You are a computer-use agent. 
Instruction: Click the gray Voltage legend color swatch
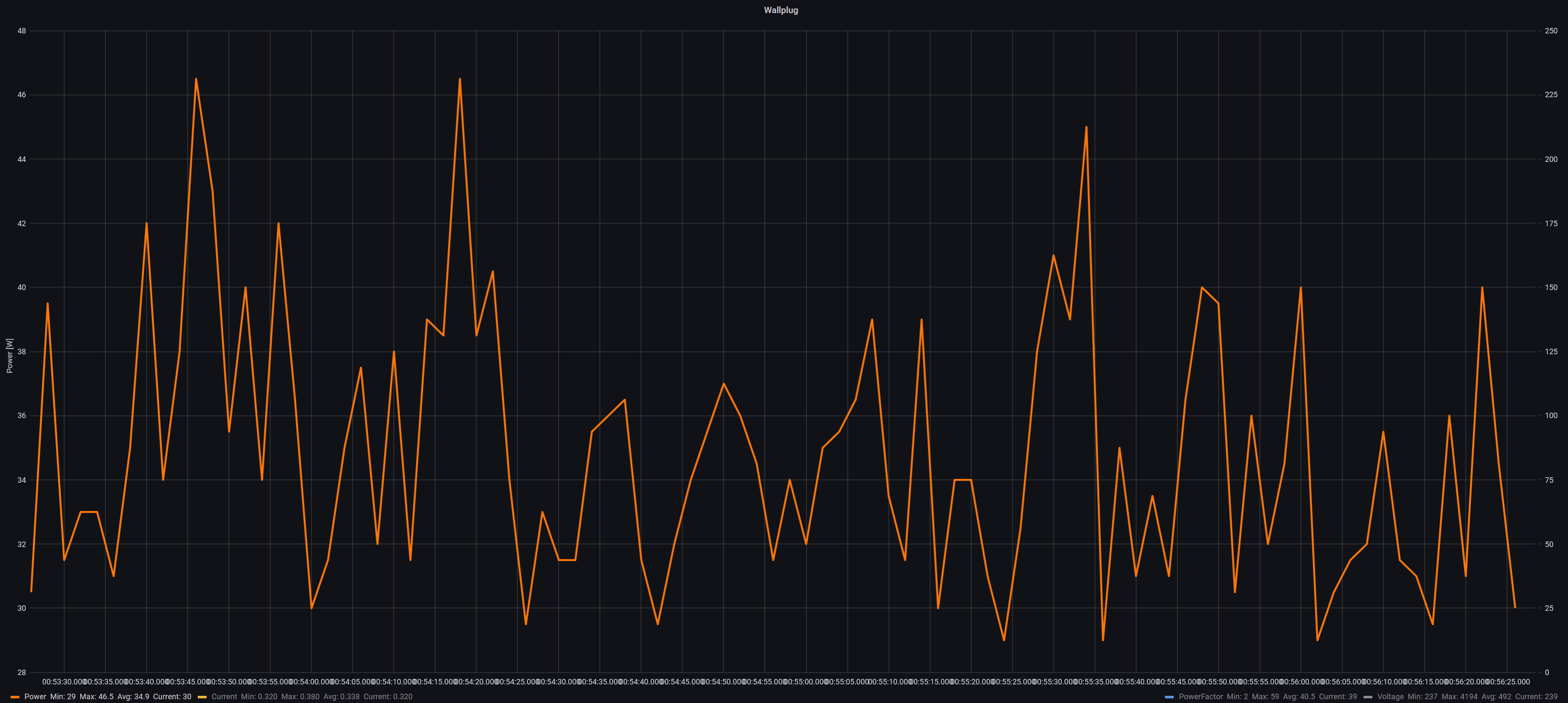pos(1368,697)
